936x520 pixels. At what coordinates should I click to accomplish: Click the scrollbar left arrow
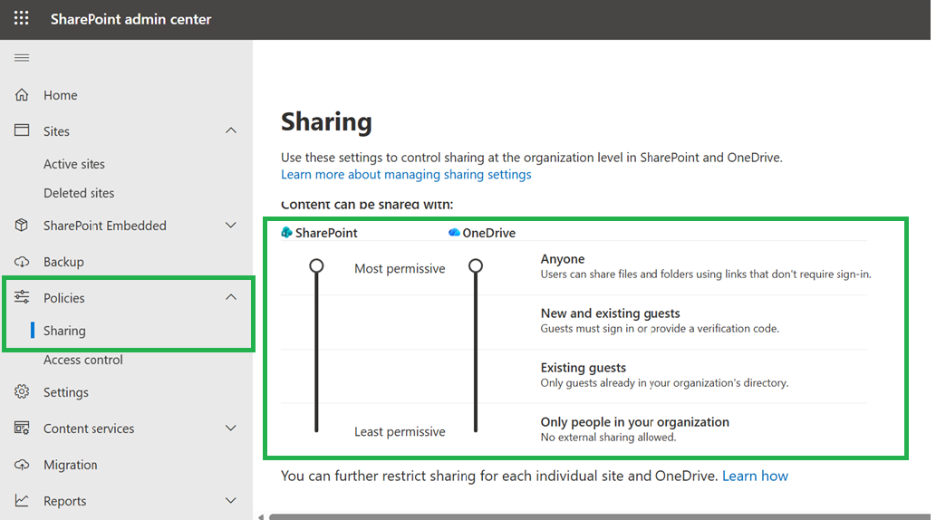click(x=261, y=517)
